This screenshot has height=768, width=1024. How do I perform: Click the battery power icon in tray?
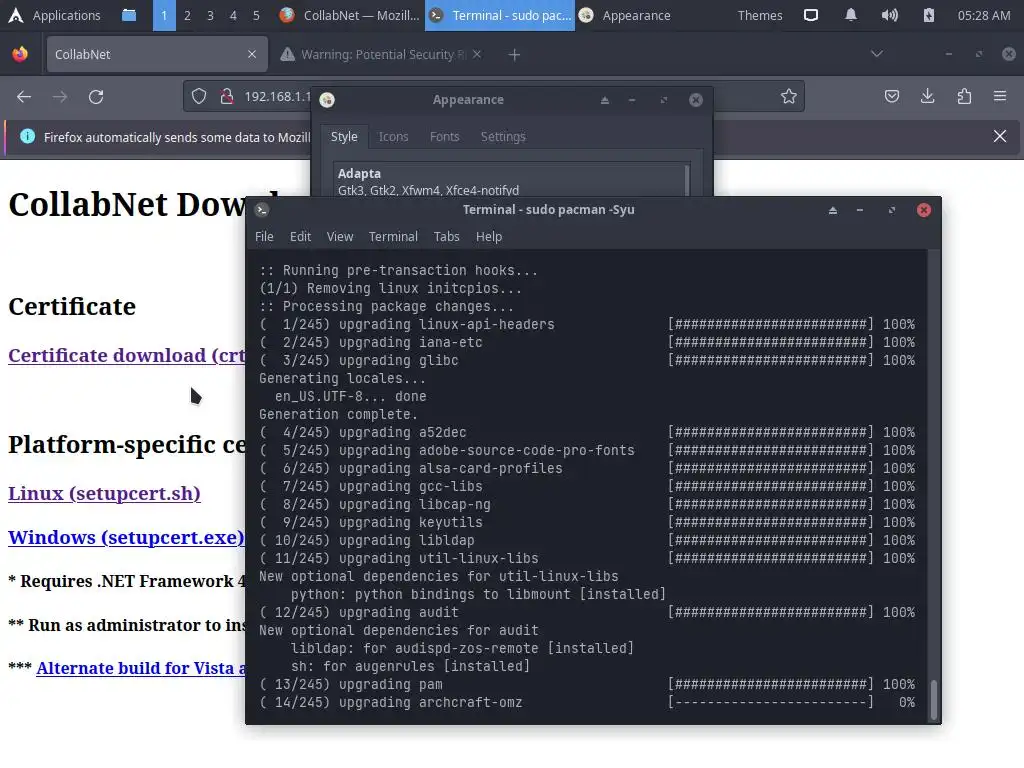[929, 15]
